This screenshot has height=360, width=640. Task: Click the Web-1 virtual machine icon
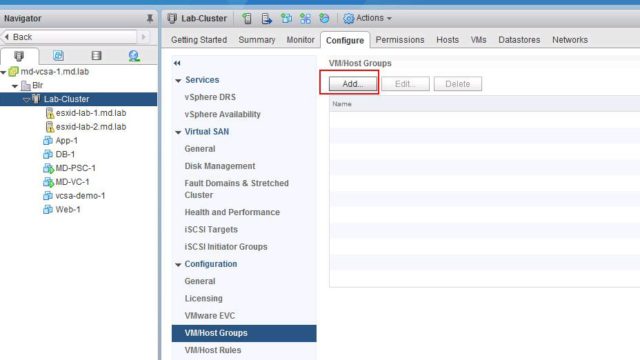(x=48, y=210)
